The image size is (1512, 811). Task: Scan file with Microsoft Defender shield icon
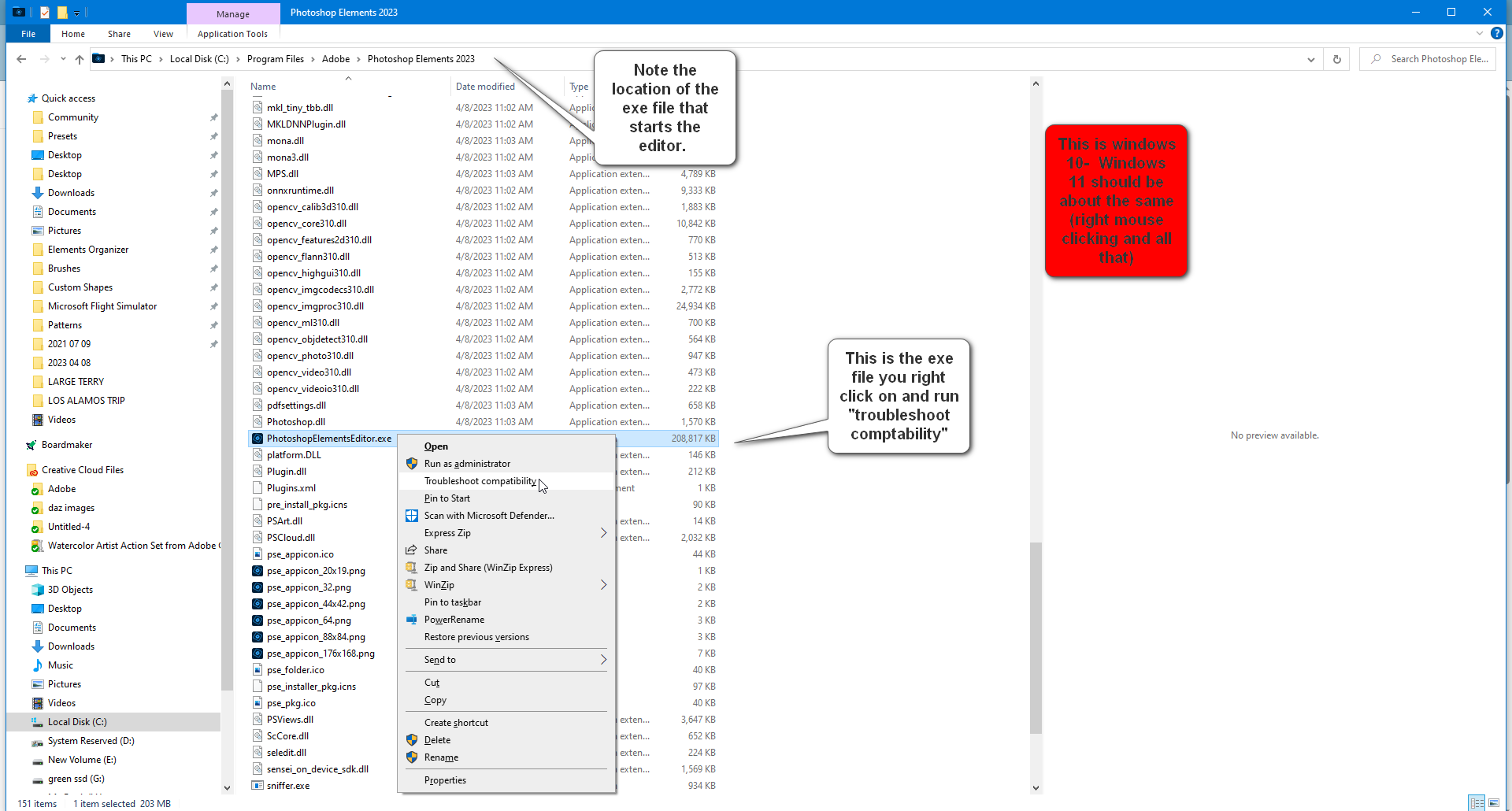[x=411, y=516]
